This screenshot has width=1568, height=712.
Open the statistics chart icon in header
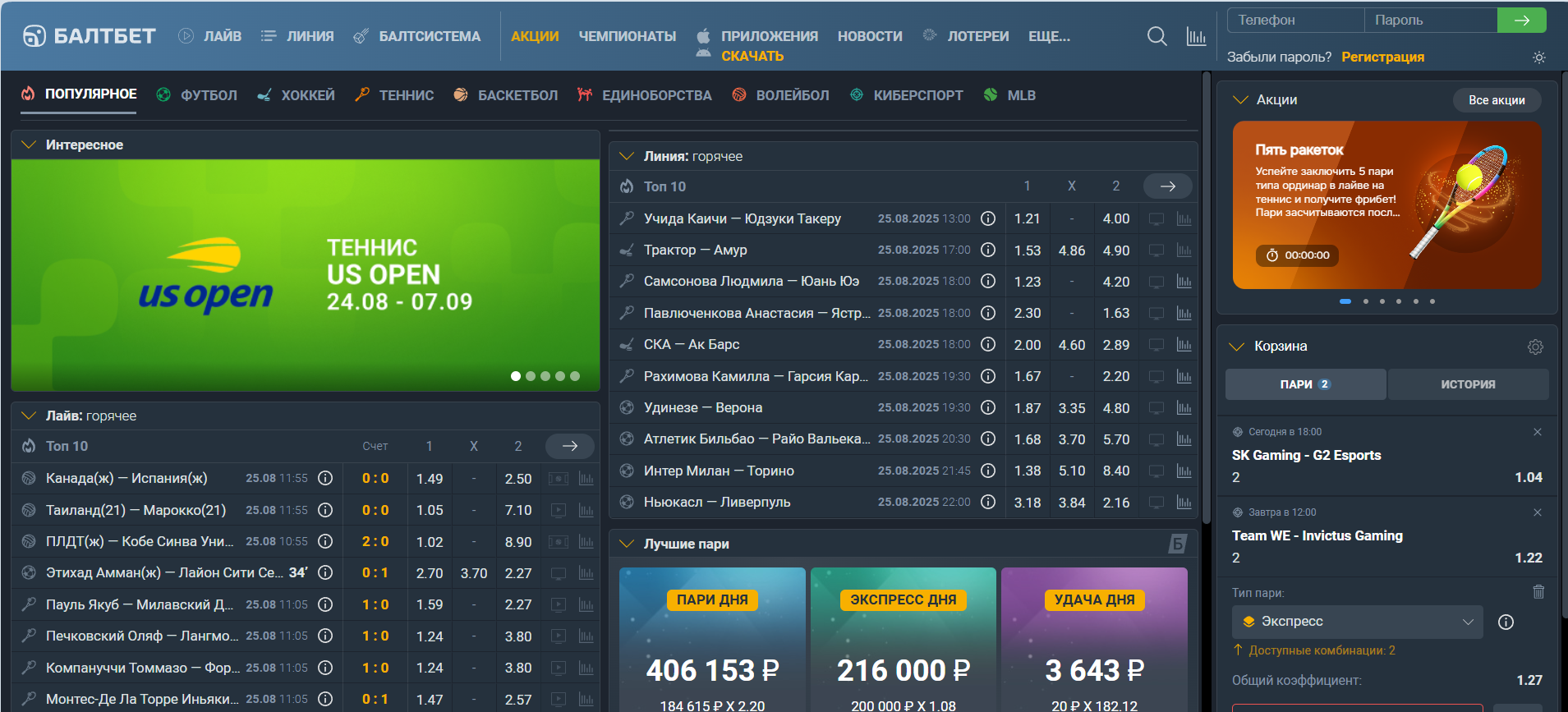[1196, 36]
